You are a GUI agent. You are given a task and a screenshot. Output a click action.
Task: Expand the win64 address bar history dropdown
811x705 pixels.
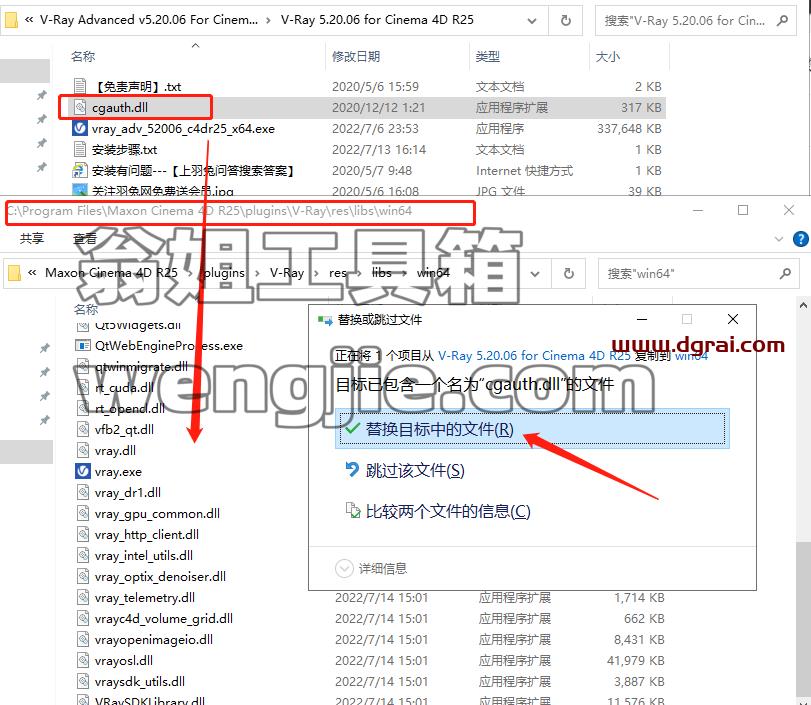pos(535,274)
